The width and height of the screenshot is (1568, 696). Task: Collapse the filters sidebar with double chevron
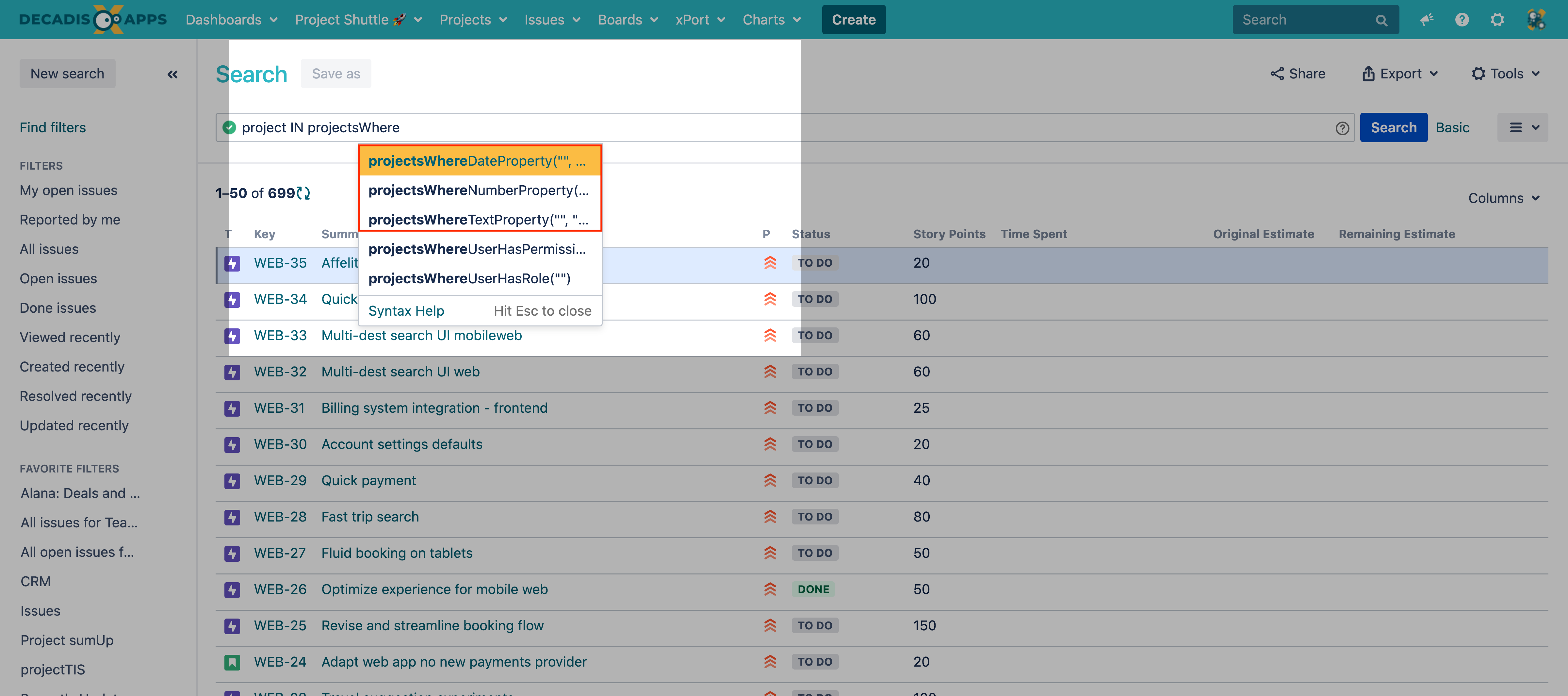pyautogui.click(x=172, y=74)
